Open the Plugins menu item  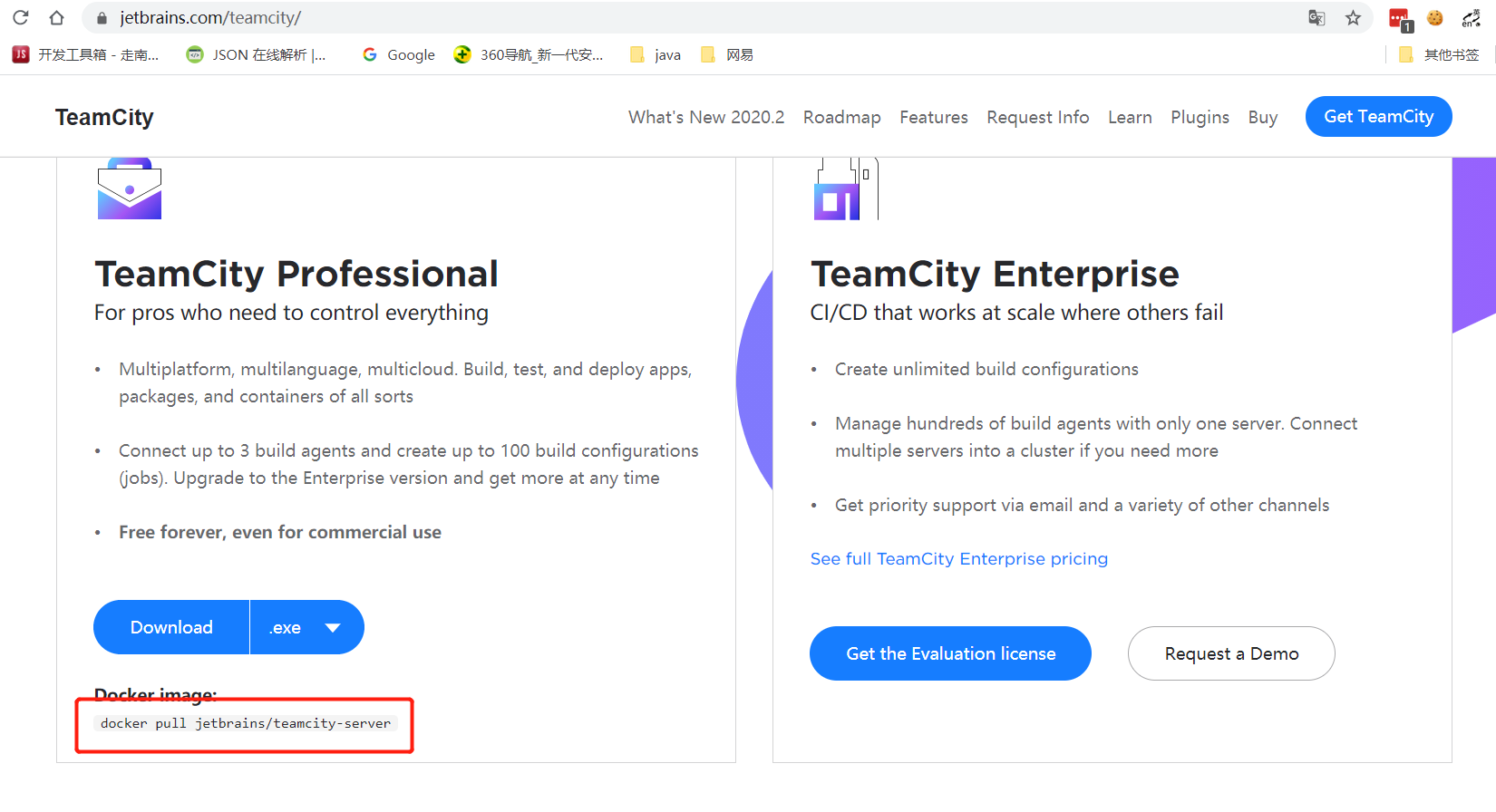[x=1200, y=117]
